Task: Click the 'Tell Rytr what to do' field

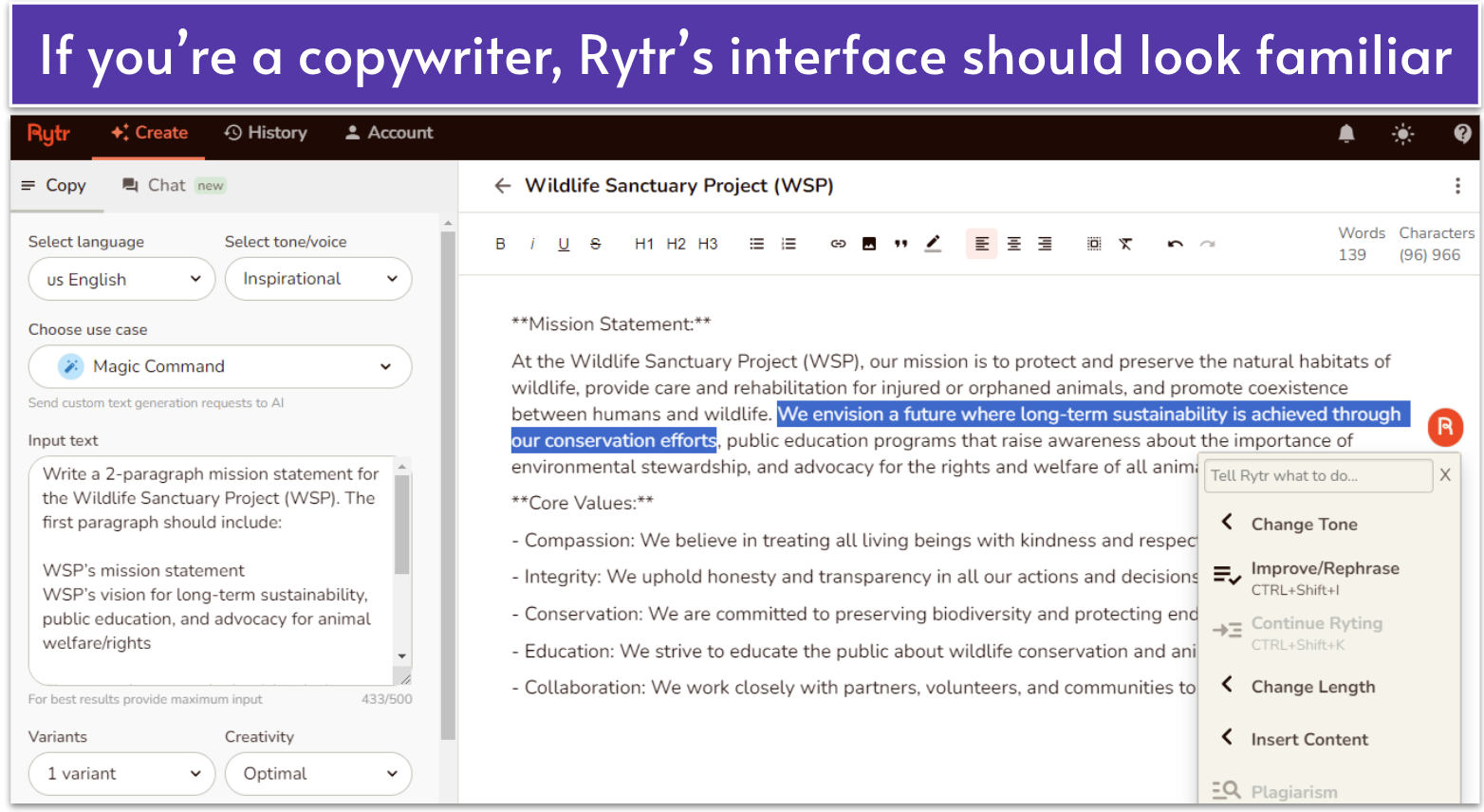Action: coord(1319,475)
